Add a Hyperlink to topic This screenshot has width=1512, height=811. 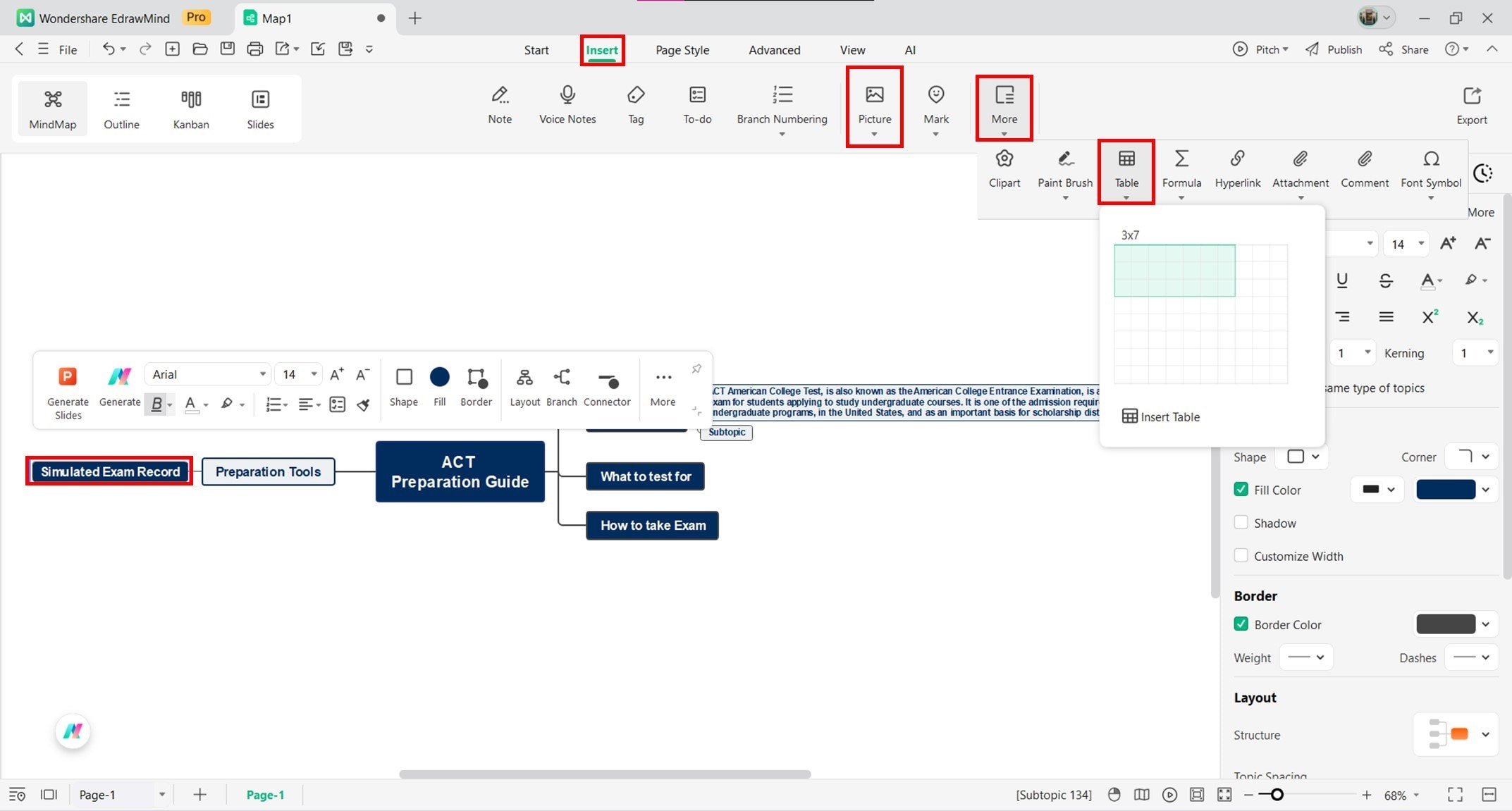[1237, 169]
